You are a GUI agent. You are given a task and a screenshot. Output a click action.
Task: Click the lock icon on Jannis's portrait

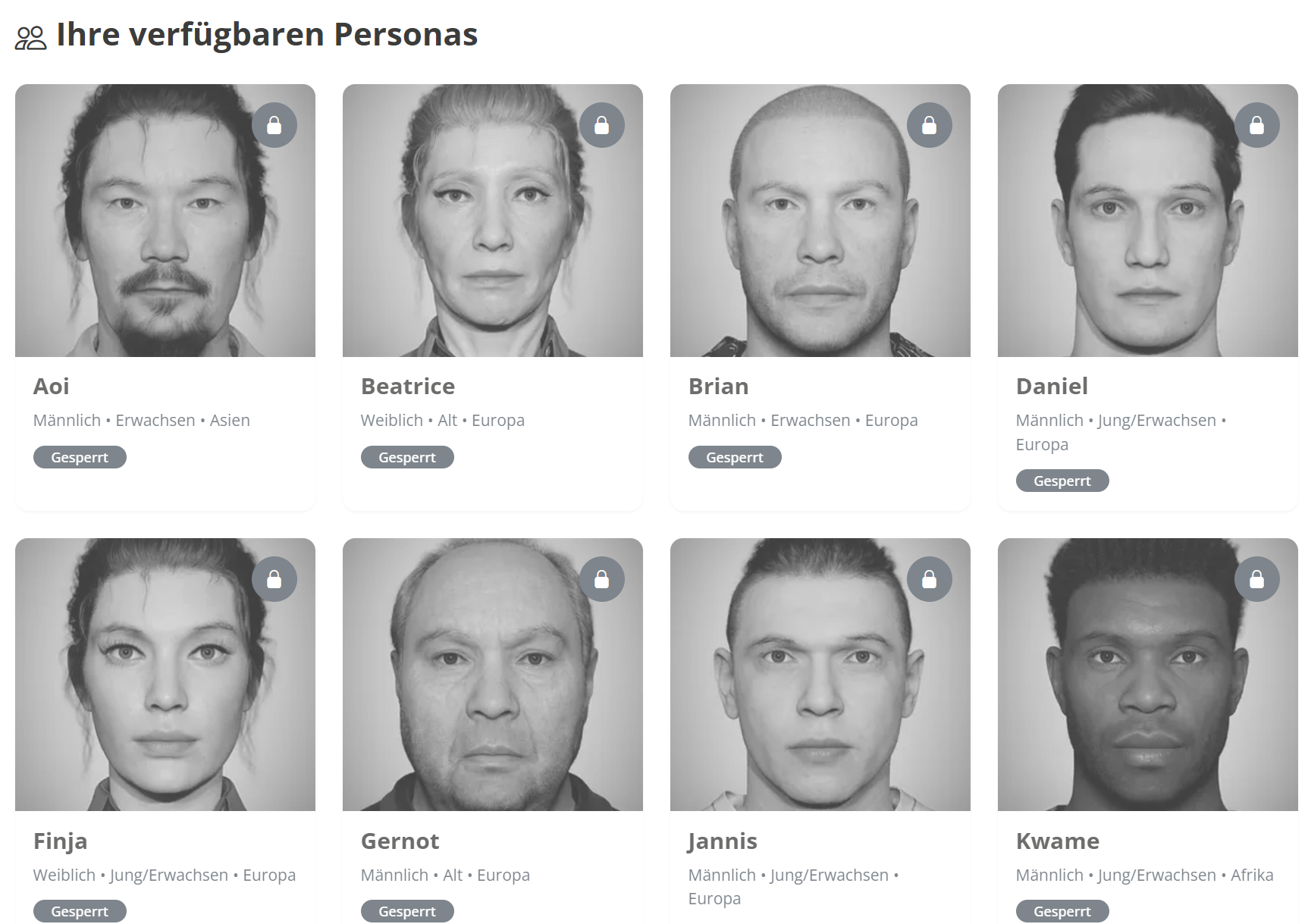930,579
